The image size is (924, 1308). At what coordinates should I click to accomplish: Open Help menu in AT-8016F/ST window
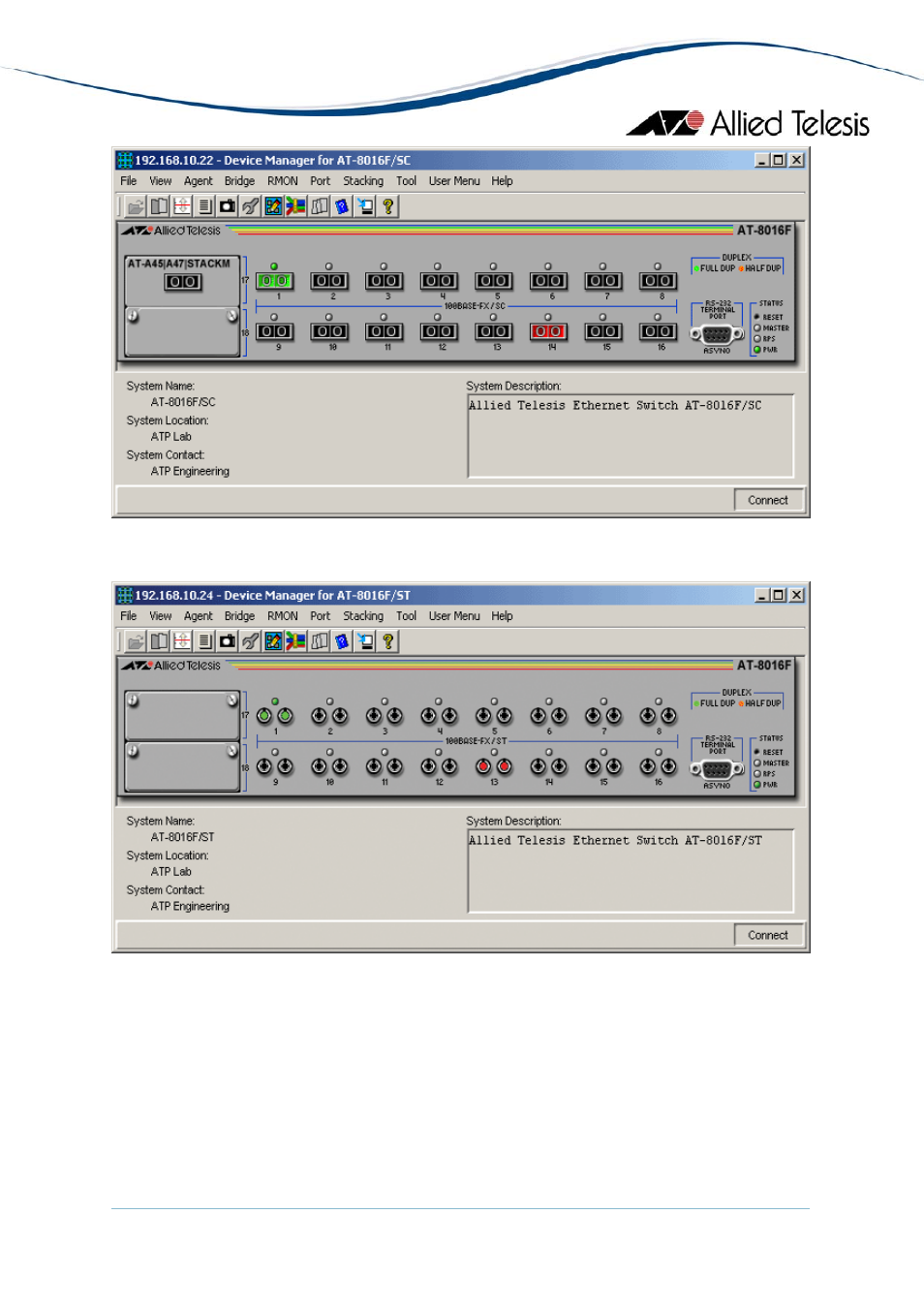502,616
